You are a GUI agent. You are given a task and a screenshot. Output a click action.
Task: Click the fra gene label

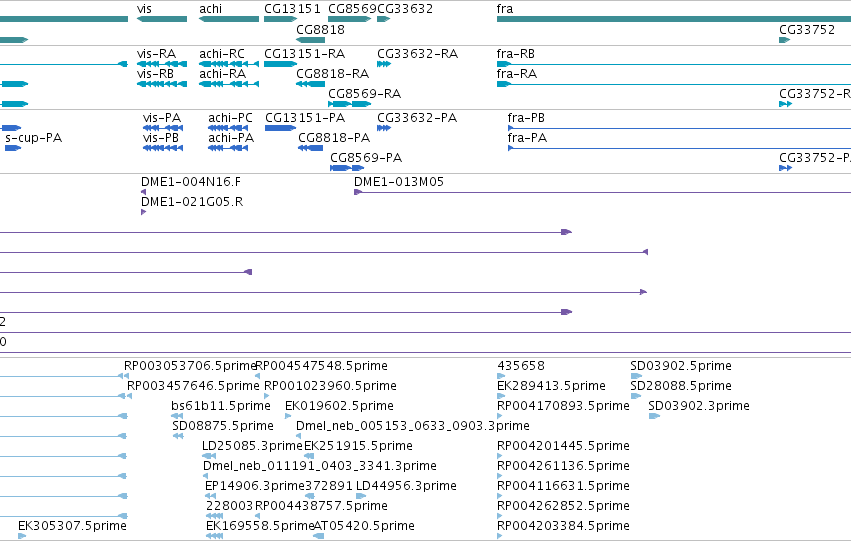pyautogui.click(x=505, y=9)
